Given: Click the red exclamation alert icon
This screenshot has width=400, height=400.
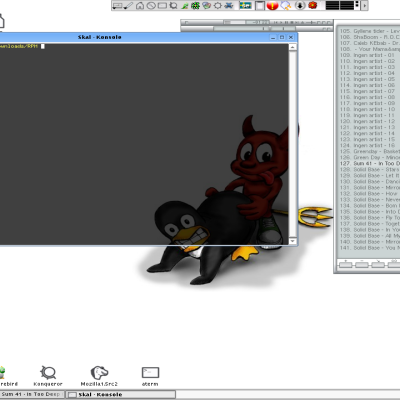Looking at the screenshot, I should (272, 6).
